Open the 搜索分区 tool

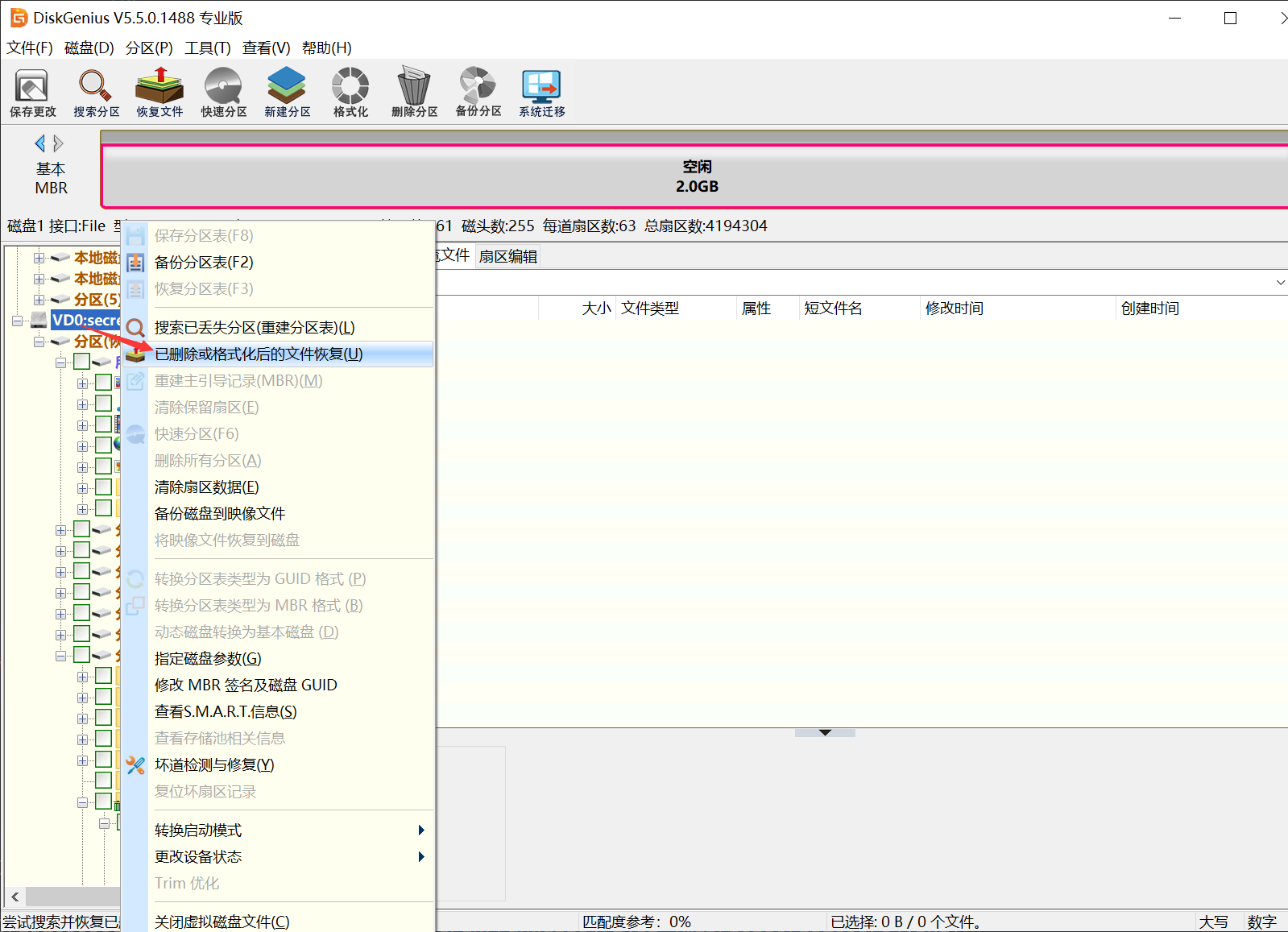point(96,93)
